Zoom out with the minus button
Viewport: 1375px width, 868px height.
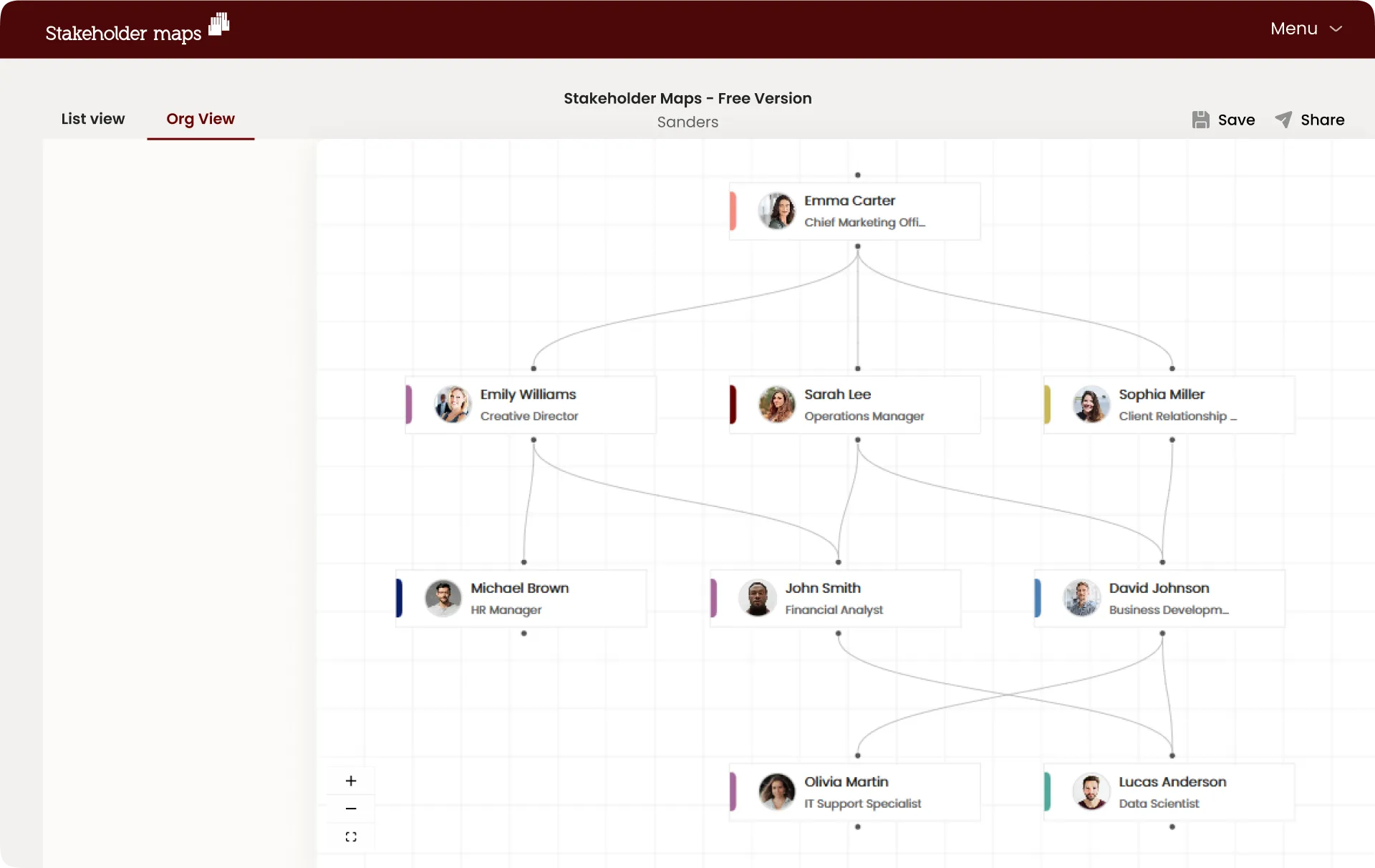tap(351, 809)
